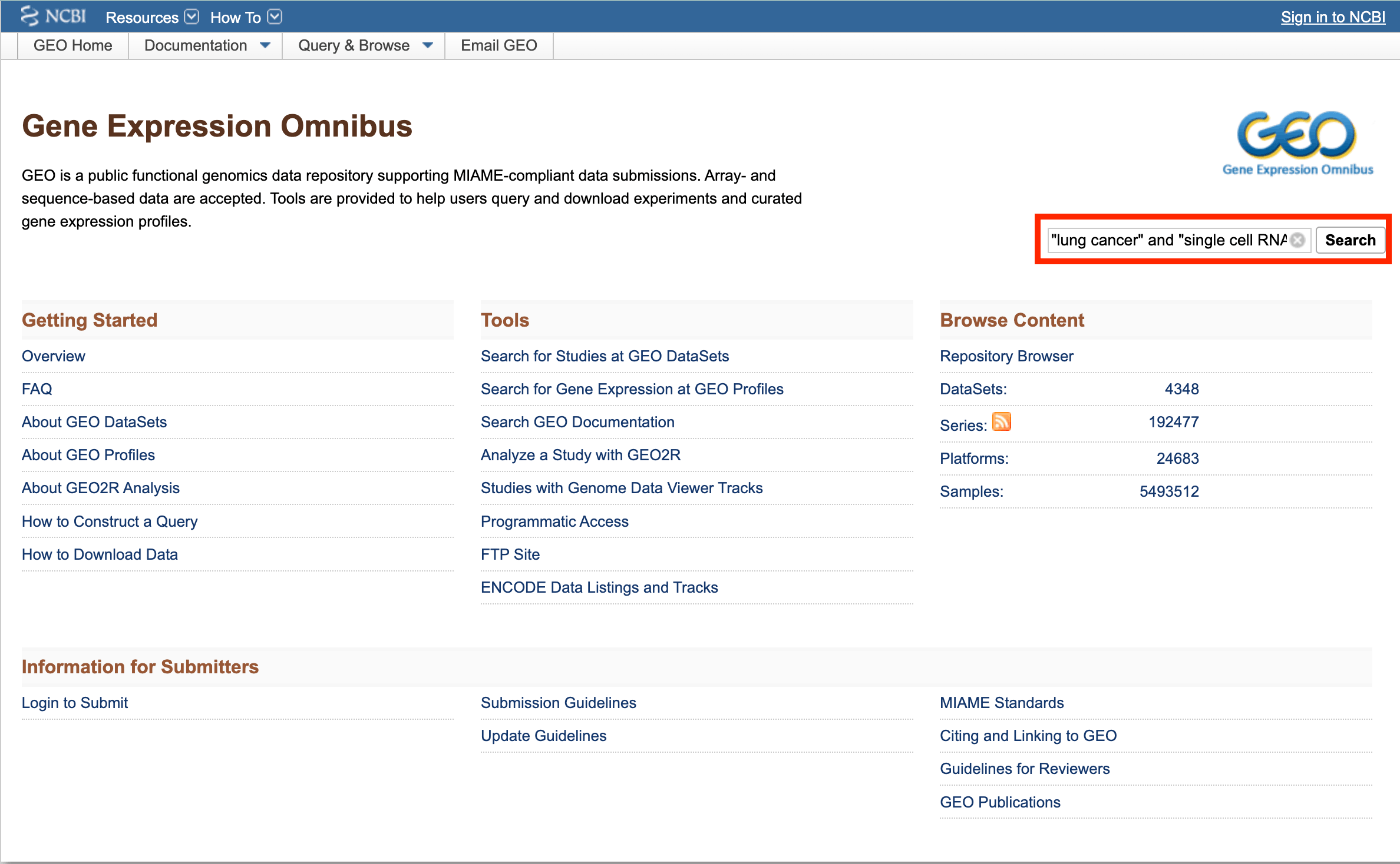Open About GEO2R Analysis

tap(101, 488)
